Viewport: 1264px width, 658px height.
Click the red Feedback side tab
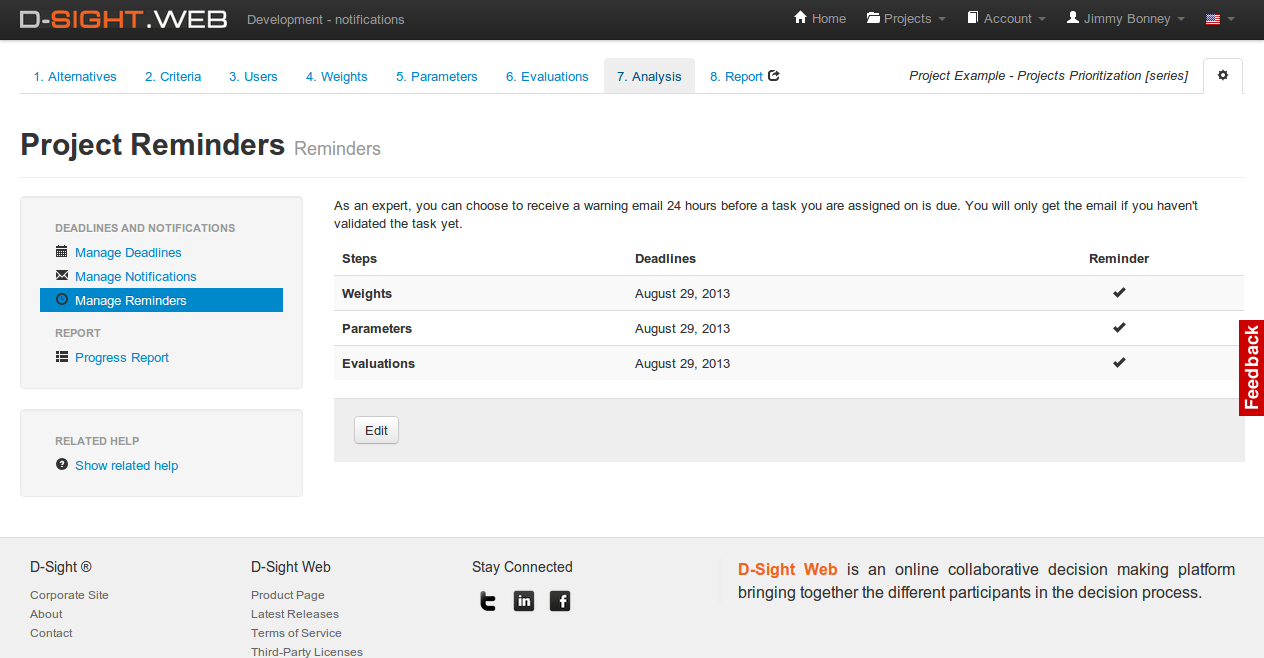pyautogui.click(x=1251, y=368)
